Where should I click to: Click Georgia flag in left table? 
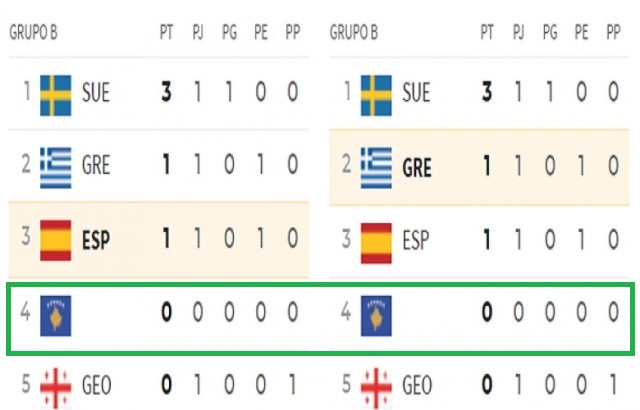click(x=56, y=386)
